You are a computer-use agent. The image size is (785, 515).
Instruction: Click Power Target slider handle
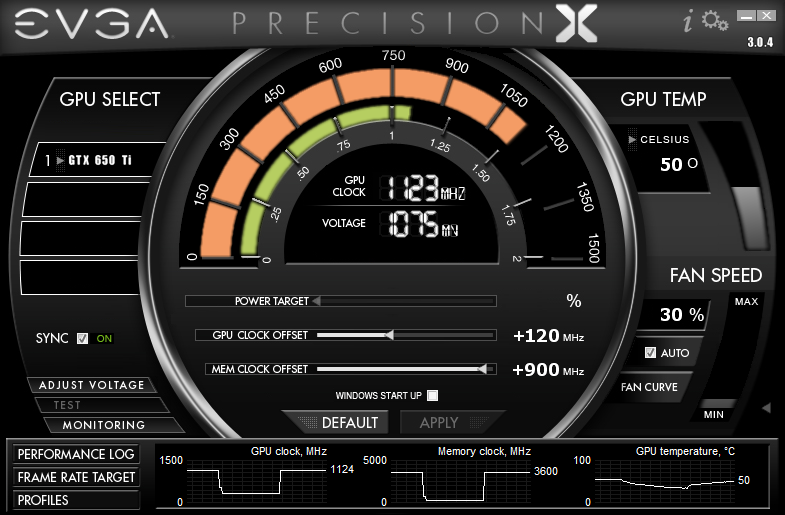316,301
